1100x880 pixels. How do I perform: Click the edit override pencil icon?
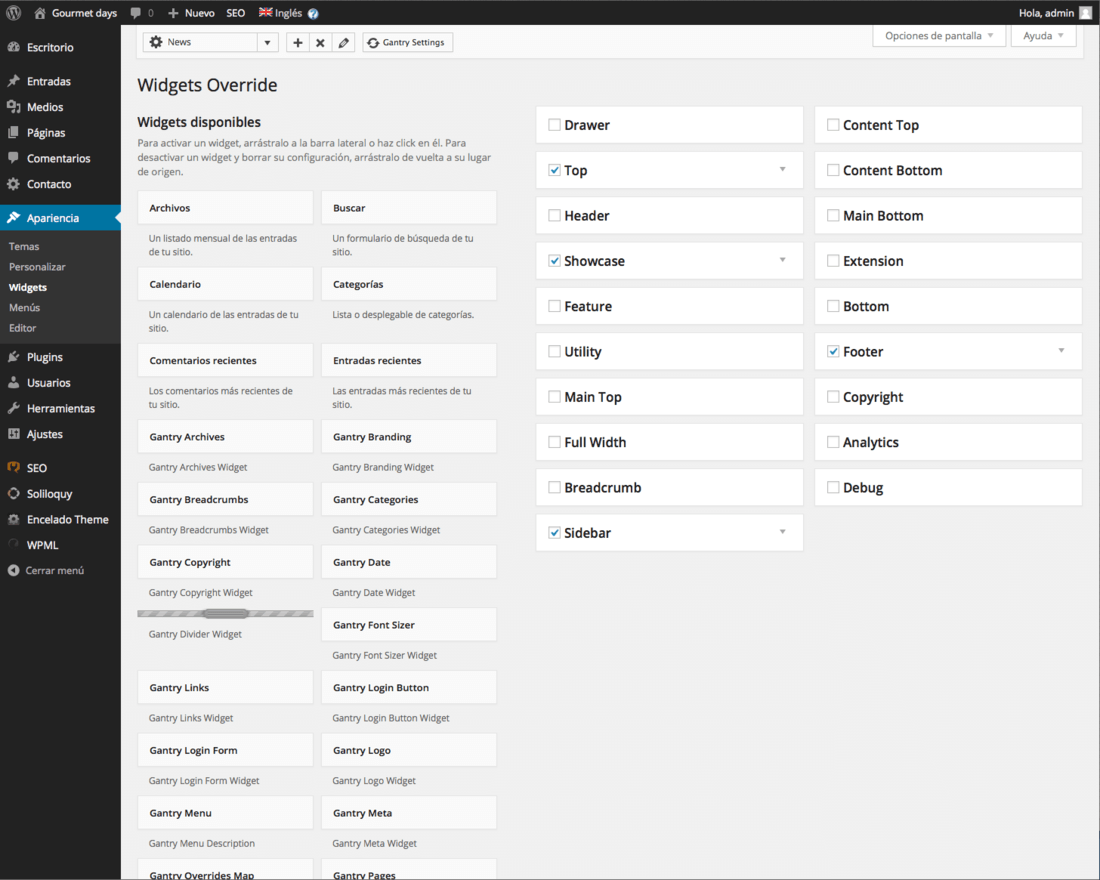(x=343, y=43)
